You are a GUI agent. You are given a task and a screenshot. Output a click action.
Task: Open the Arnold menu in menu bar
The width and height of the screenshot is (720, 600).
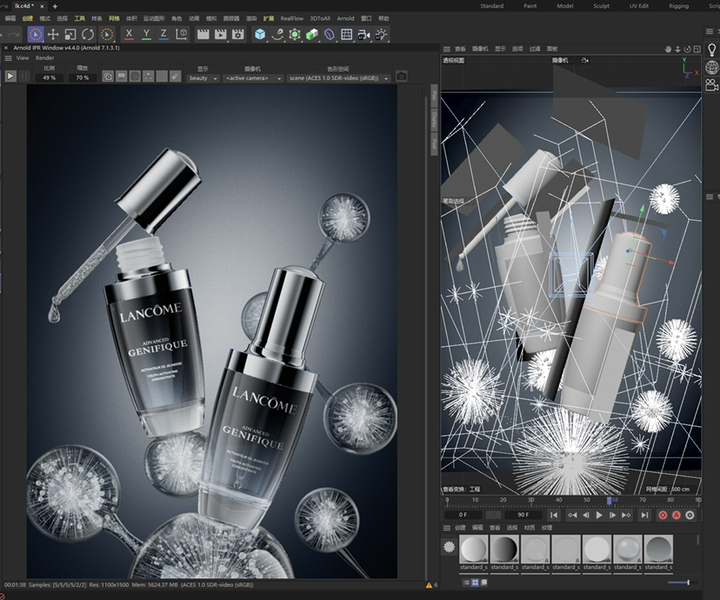345,19
